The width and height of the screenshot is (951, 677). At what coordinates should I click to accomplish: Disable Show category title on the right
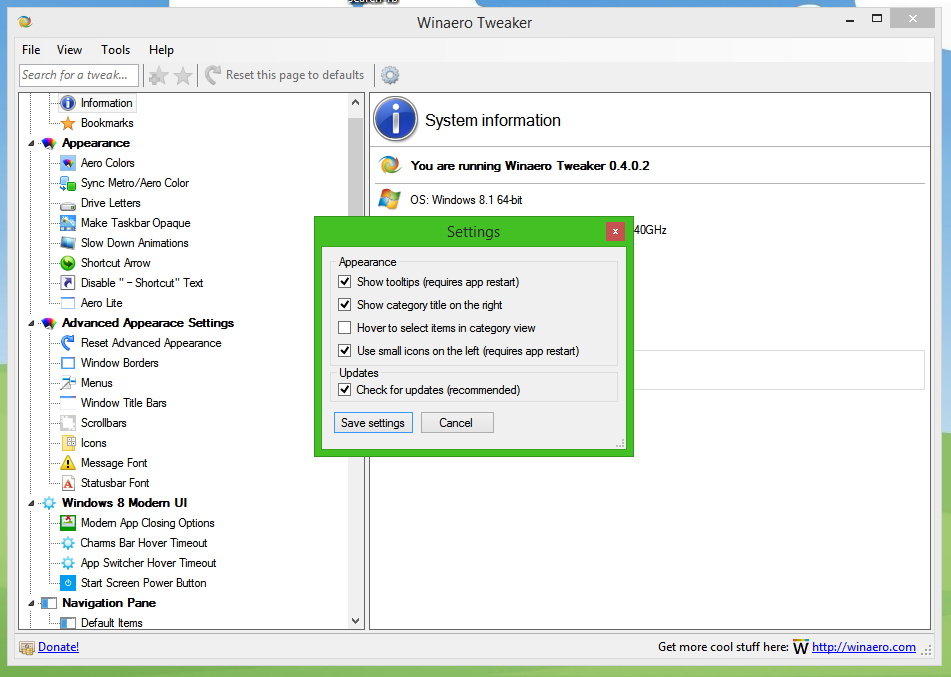(344, 305)
